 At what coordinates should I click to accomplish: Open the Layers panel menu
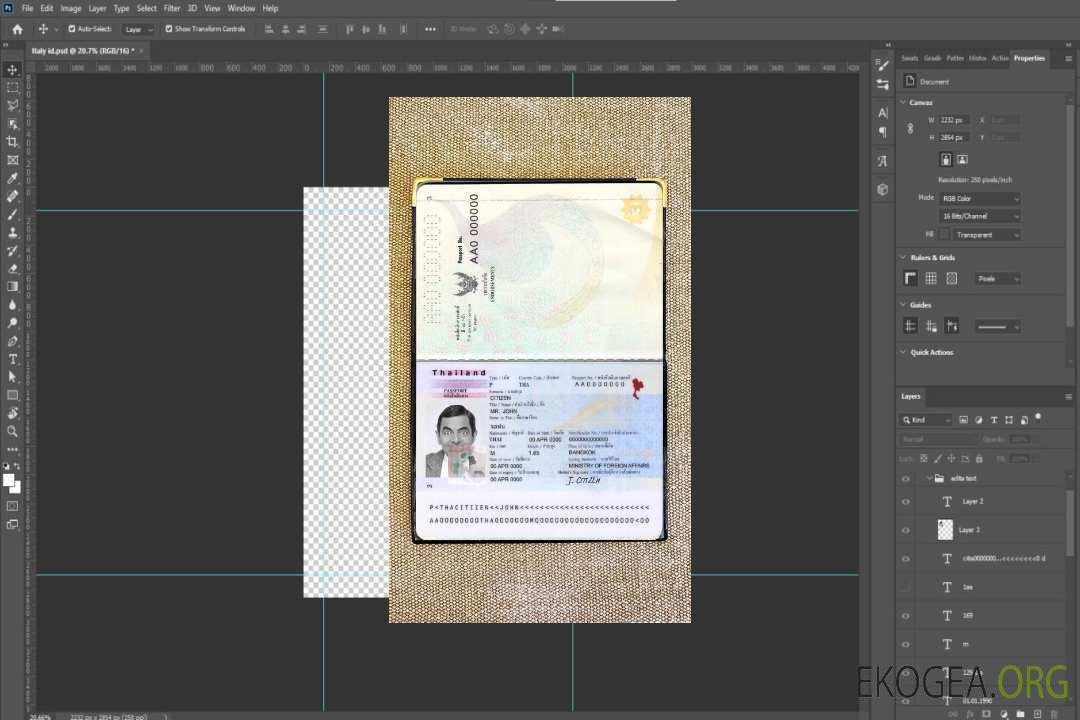pos(1068,397)
